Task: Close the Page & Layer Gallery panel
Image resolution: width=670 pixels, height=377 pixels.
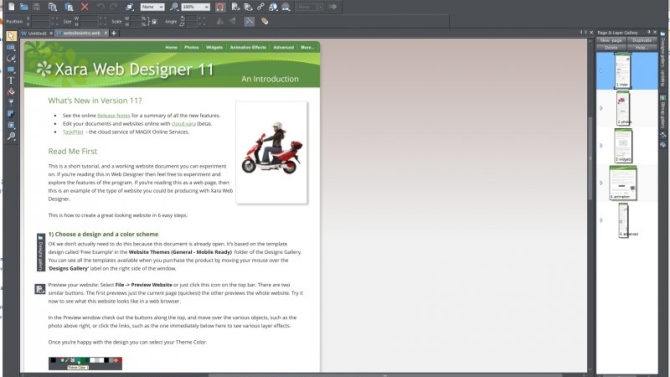Action: pos(655,32)
